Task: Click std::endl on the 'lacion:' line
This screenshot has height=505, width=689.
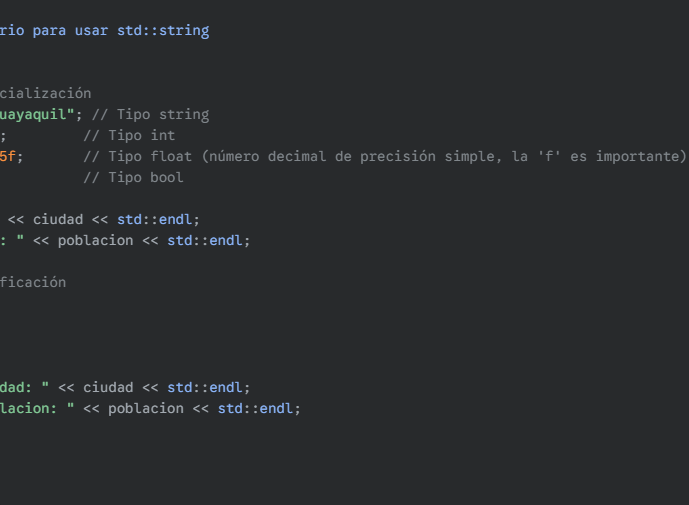Action: pyautogui.click(x=255, y=408)
